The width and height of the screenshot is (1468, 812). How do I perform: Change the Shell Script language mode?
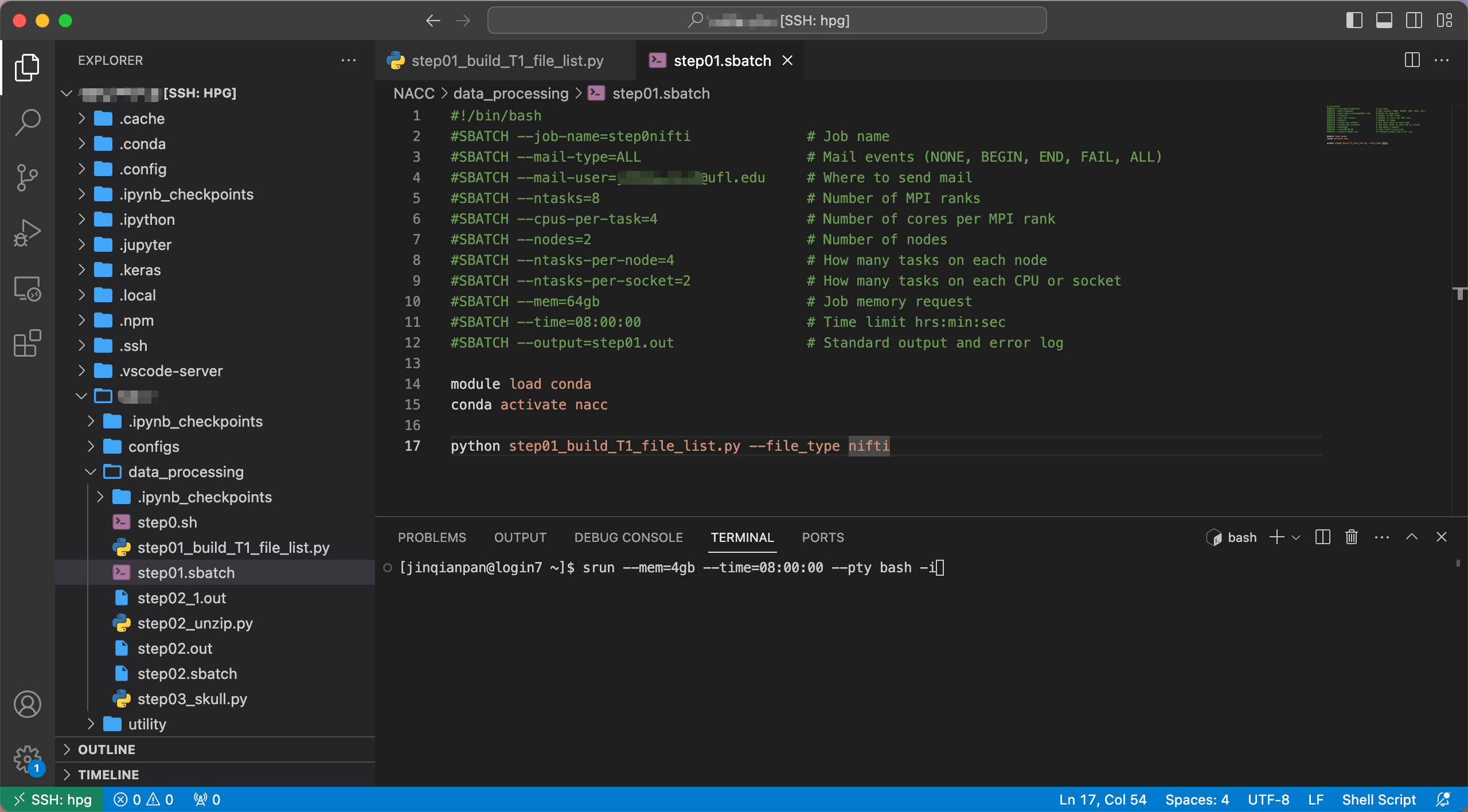1379,800
